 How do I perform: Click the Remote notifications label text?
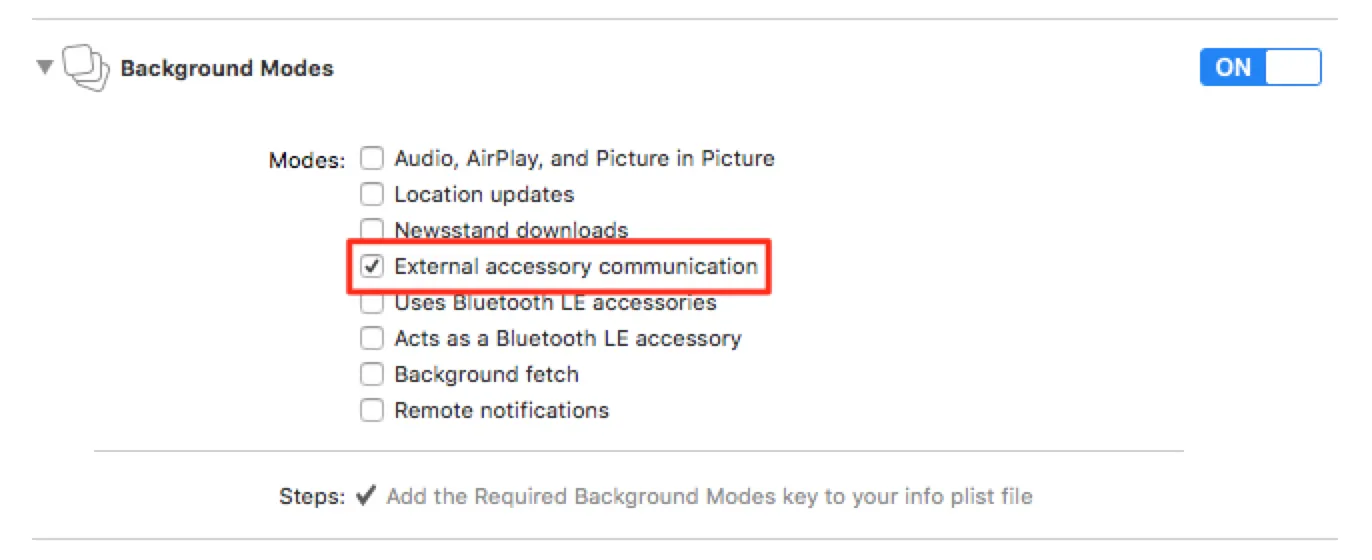point(501,410)
